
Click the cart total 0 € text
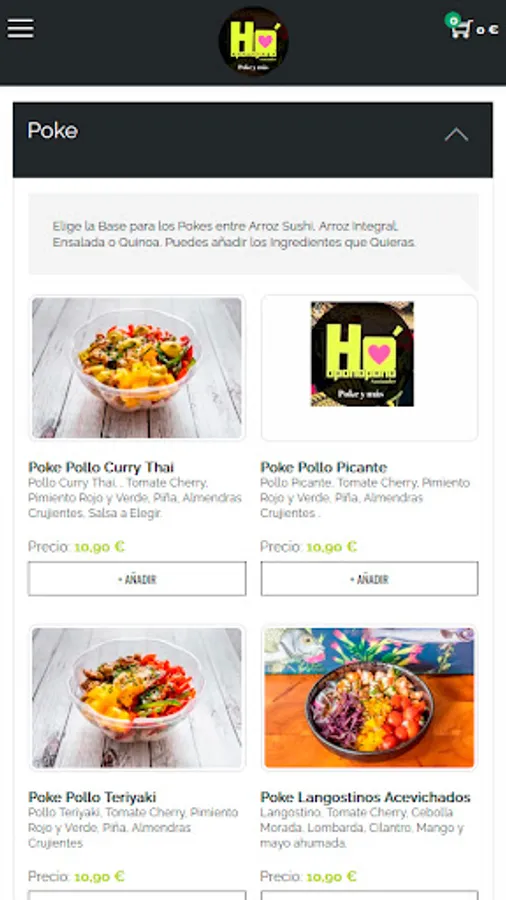(x=487, y=30)
